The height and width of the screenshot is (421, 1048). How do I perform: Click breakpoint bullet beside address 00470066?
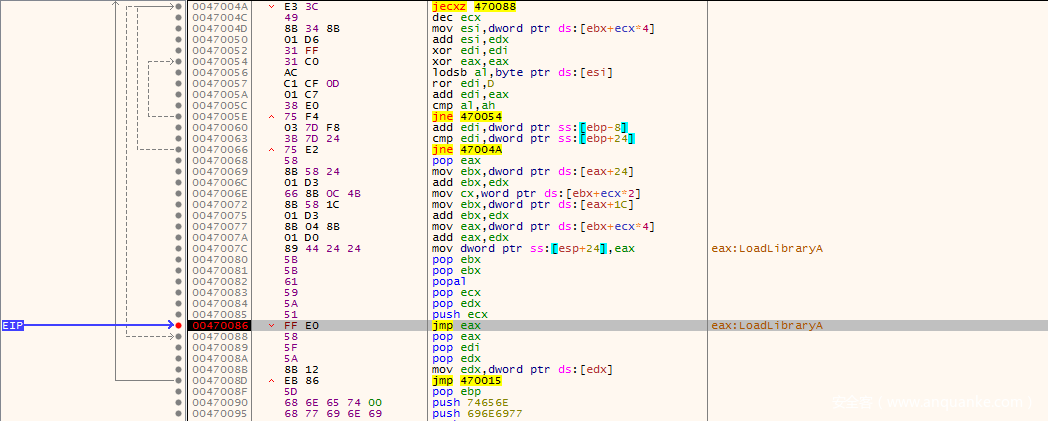178,149
